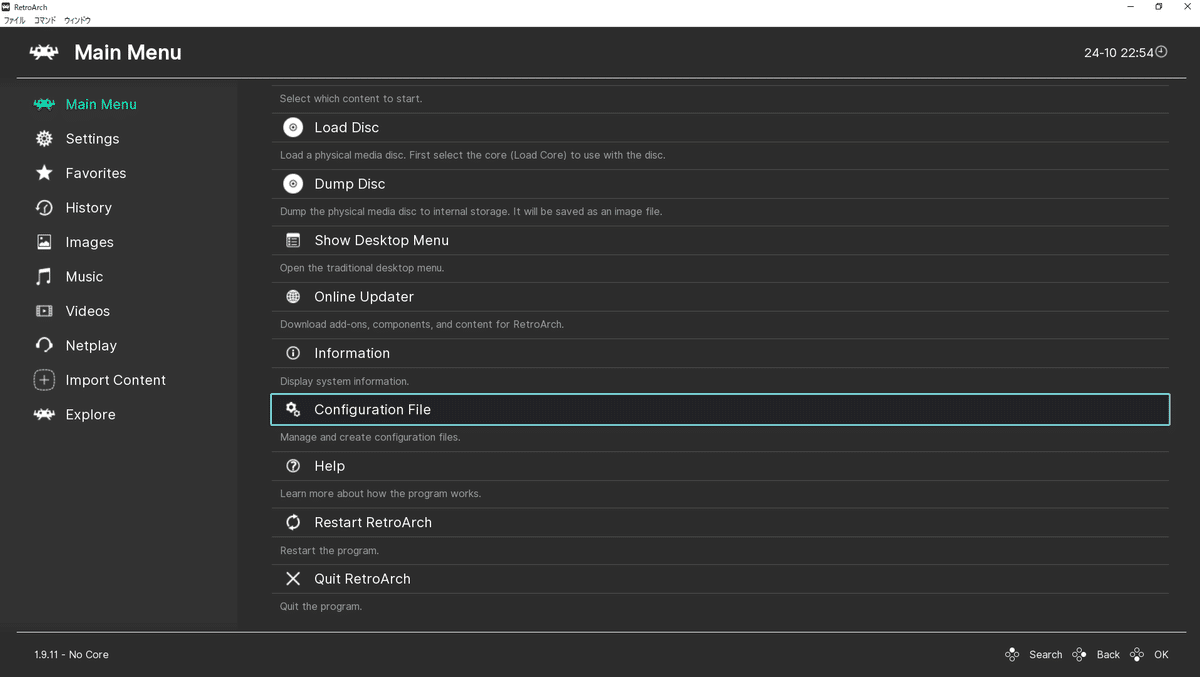Click the OK gamepad hint icon

1137,654
